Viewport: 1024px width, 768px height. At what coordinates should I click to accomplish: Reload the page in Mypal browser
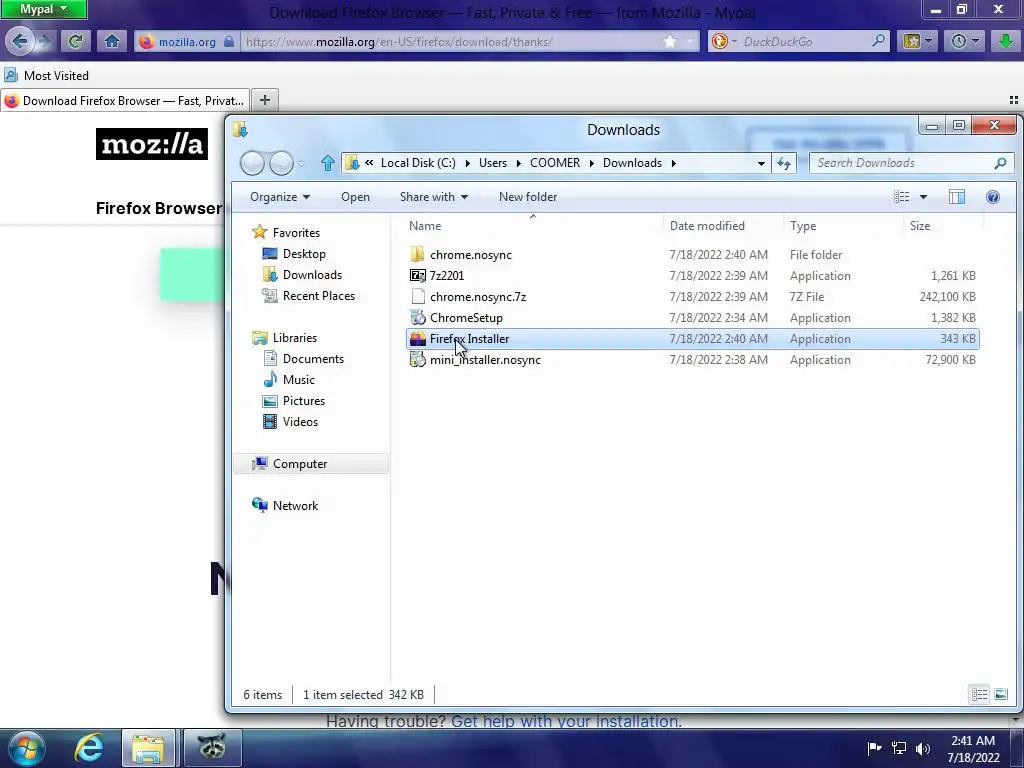[75, 41]
